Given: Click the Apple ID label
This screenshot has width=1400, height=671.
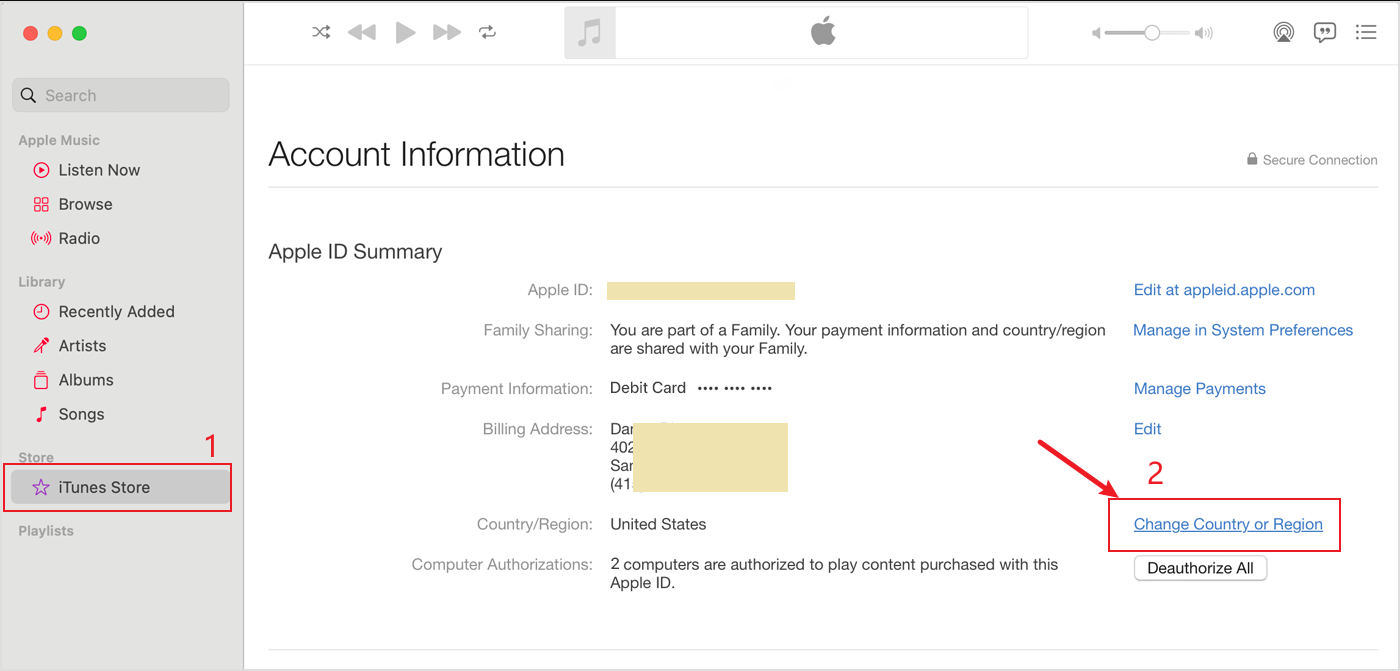Looking at the screenshot, I should [560, 290].
